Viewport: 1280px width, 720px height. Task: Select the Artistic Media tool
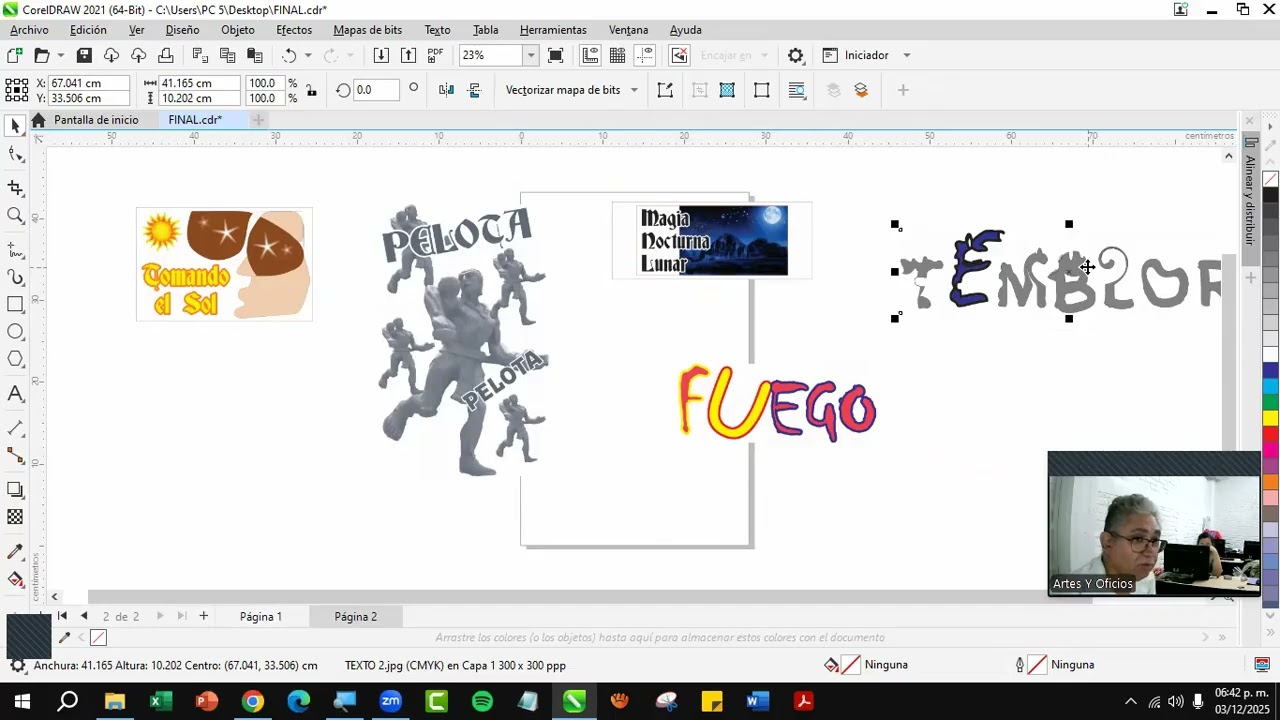pyautogui.click(x=15, y=277)
